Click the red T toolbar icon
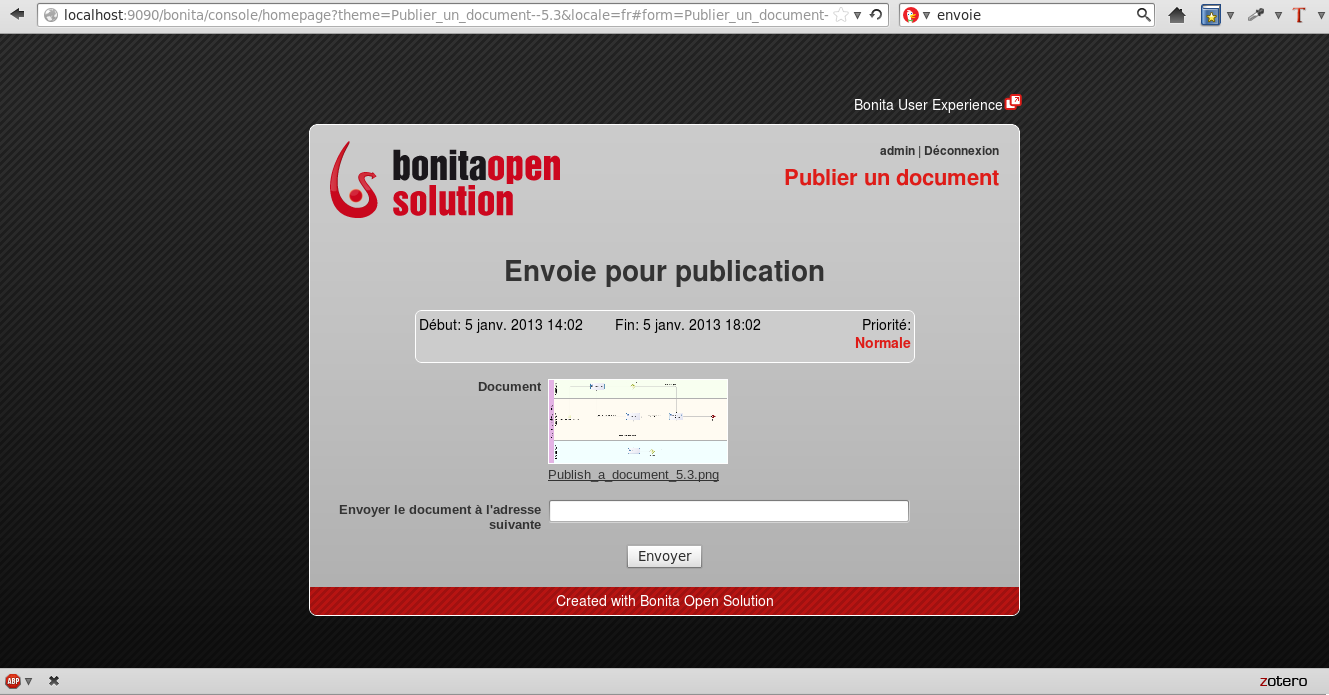The height and width of the screenshot is (695, 1329). [1299, 15]
